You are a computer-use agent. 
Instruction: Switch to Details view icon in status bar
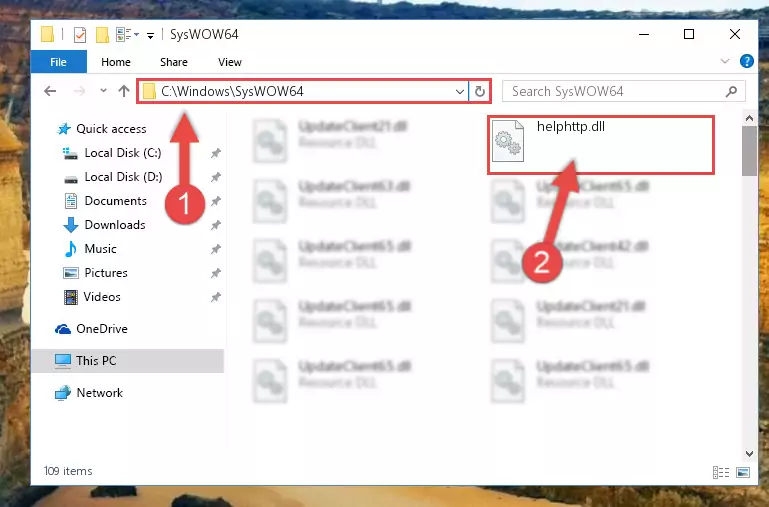(x=720, y=472)
